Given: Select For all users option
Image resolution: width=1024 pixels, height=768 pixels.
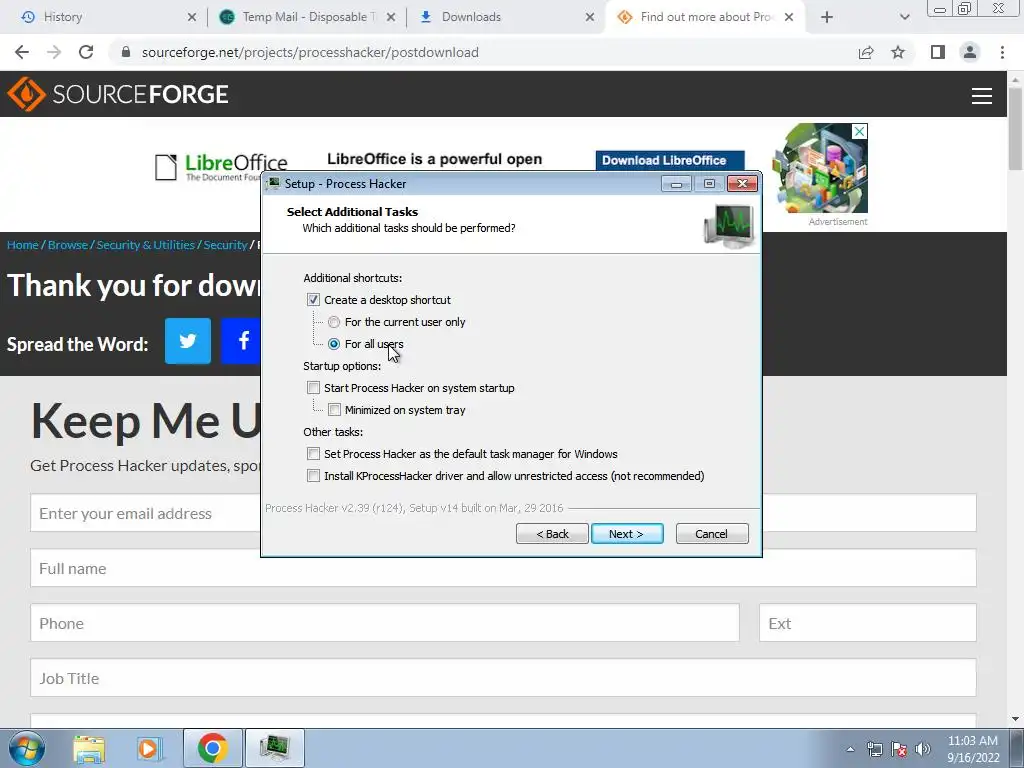Looking at the screenshot, I should click(334, 344).
